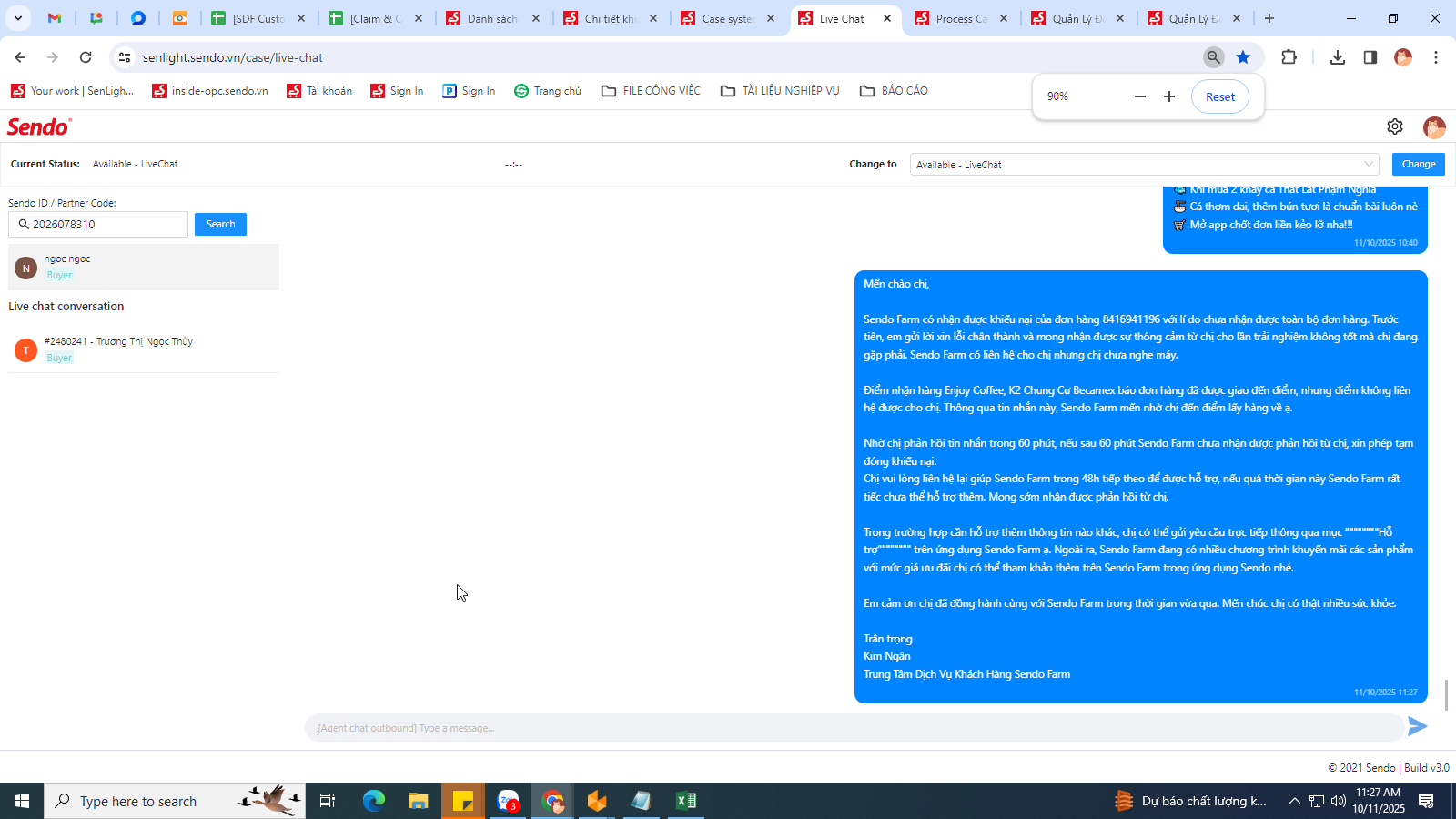Open Chrome downloads
Image resolution: width=1456 pixels, height=819 pixels.
(1337, 57)
